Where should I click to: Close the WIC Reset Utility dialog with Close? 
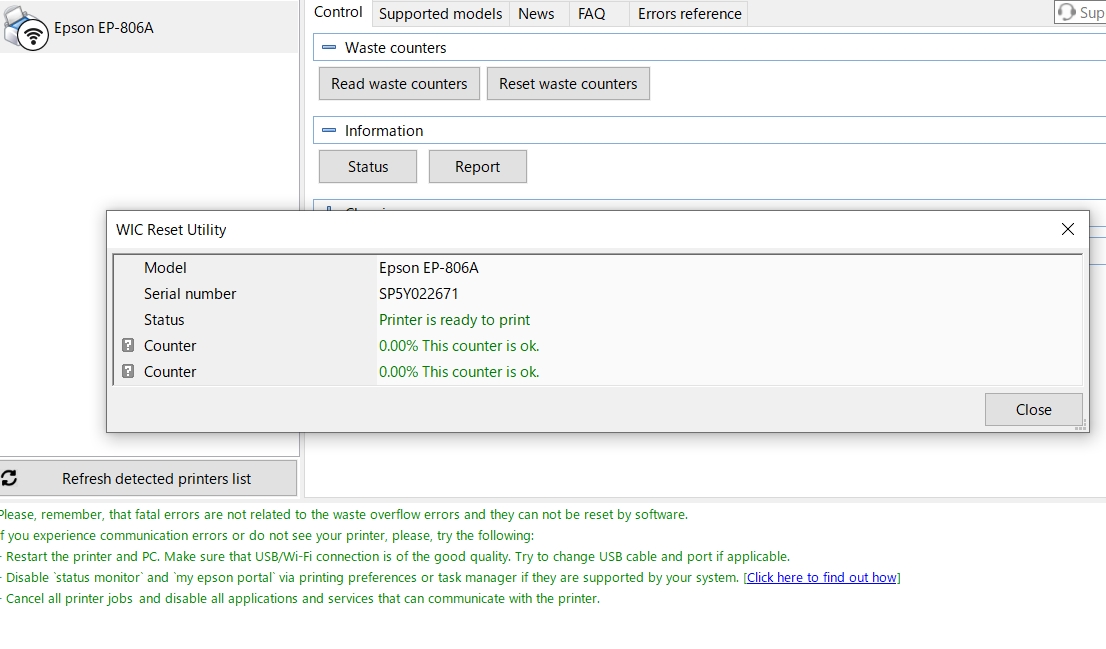tap(1033, 410)
